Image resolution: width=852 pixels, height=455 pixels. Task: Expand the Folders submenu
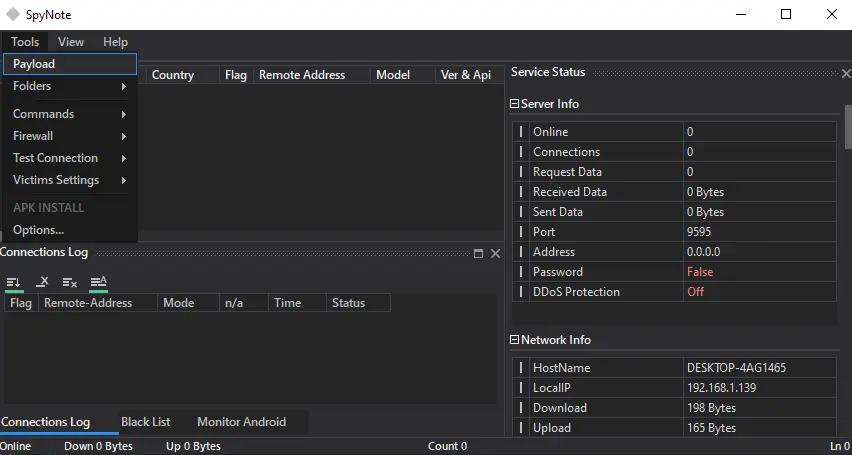coord(68,86)
